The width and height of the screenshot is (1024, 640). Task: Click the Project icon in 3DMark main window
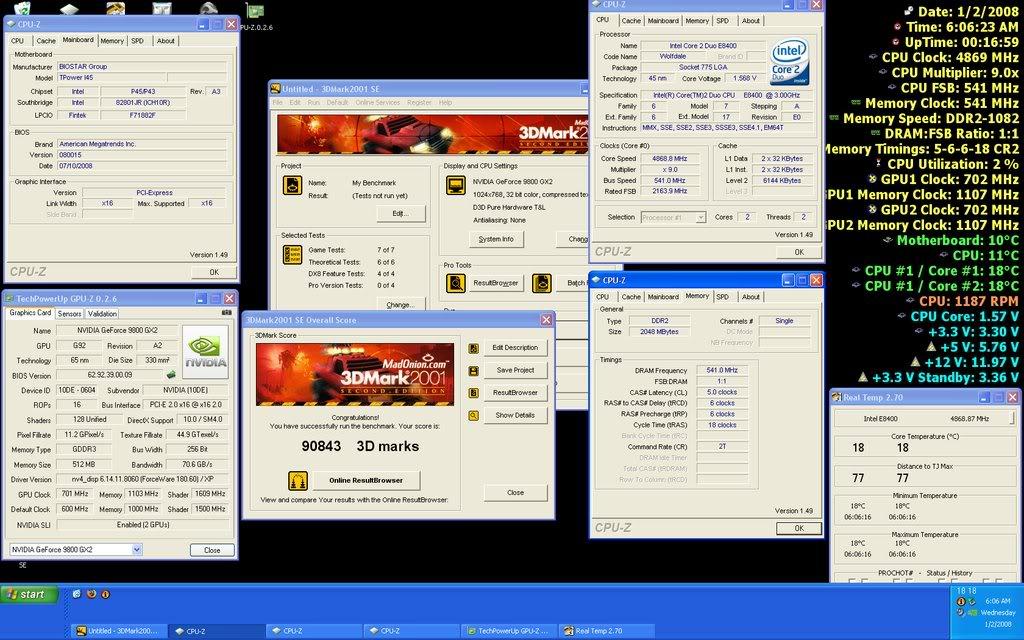pyautogui.click(x=292, y=185)
